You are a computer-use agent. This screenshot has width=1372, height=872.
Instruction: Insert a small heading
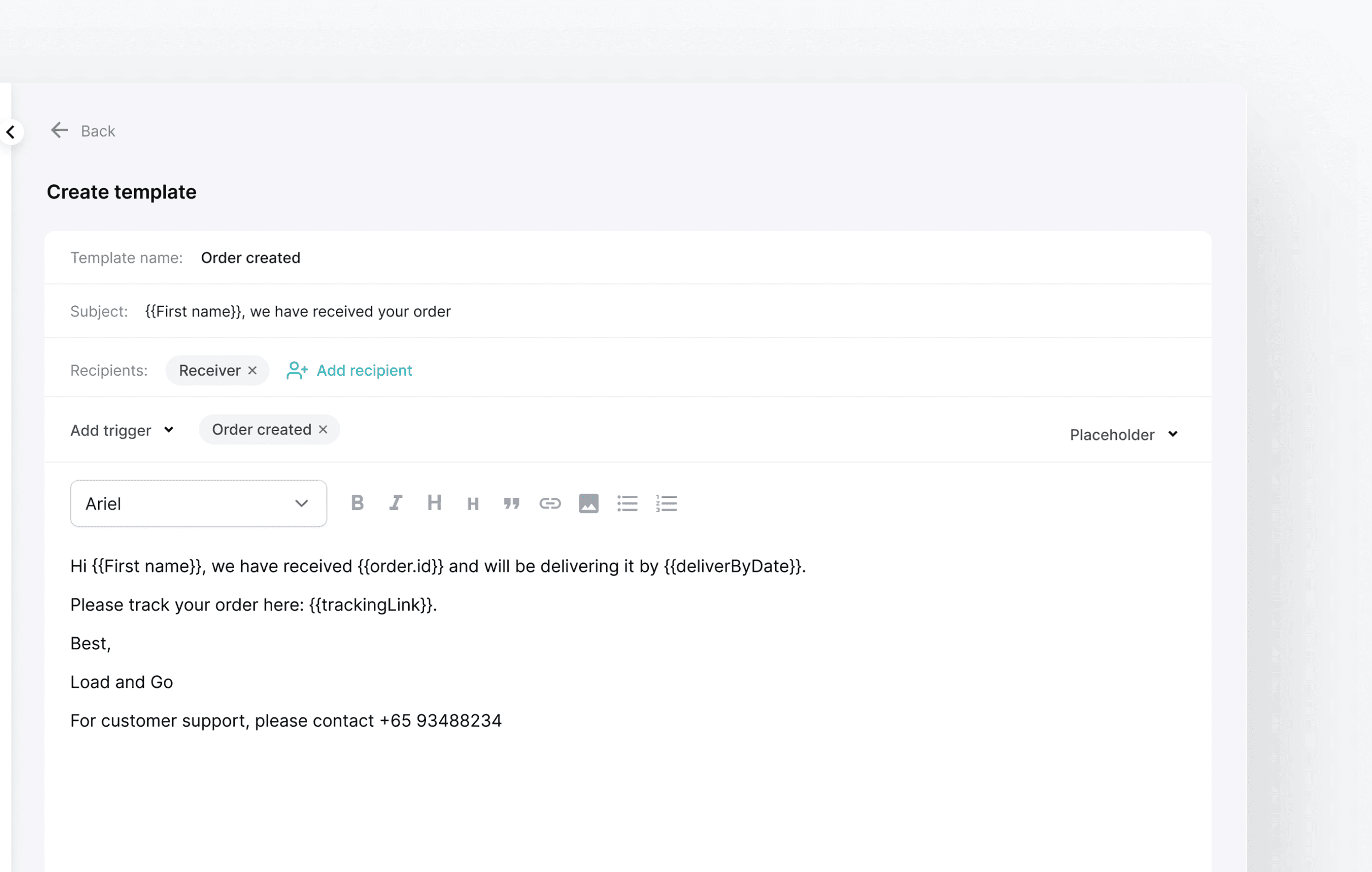pos(473,504)
